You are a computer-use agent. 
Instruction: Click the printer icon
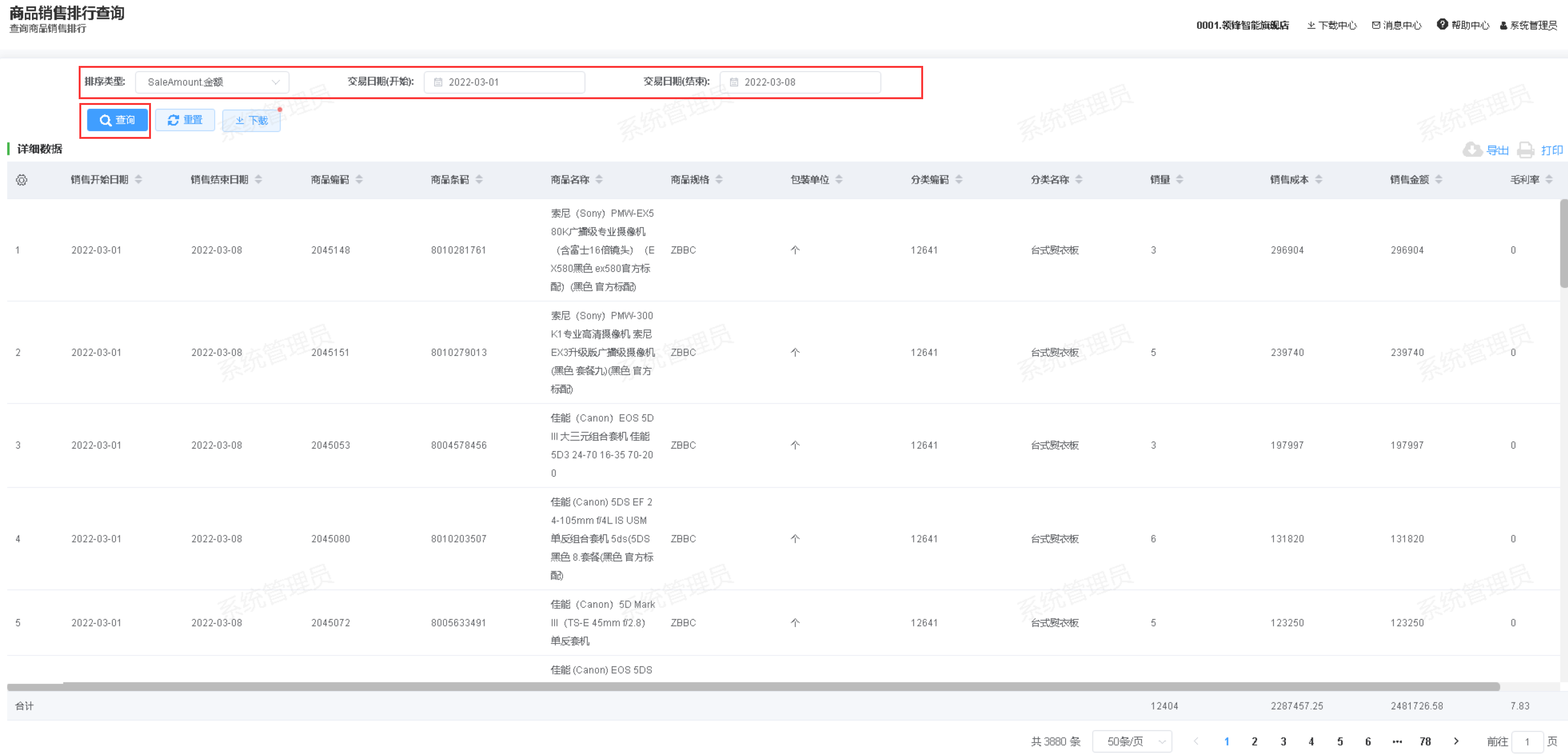(1525, 150)
